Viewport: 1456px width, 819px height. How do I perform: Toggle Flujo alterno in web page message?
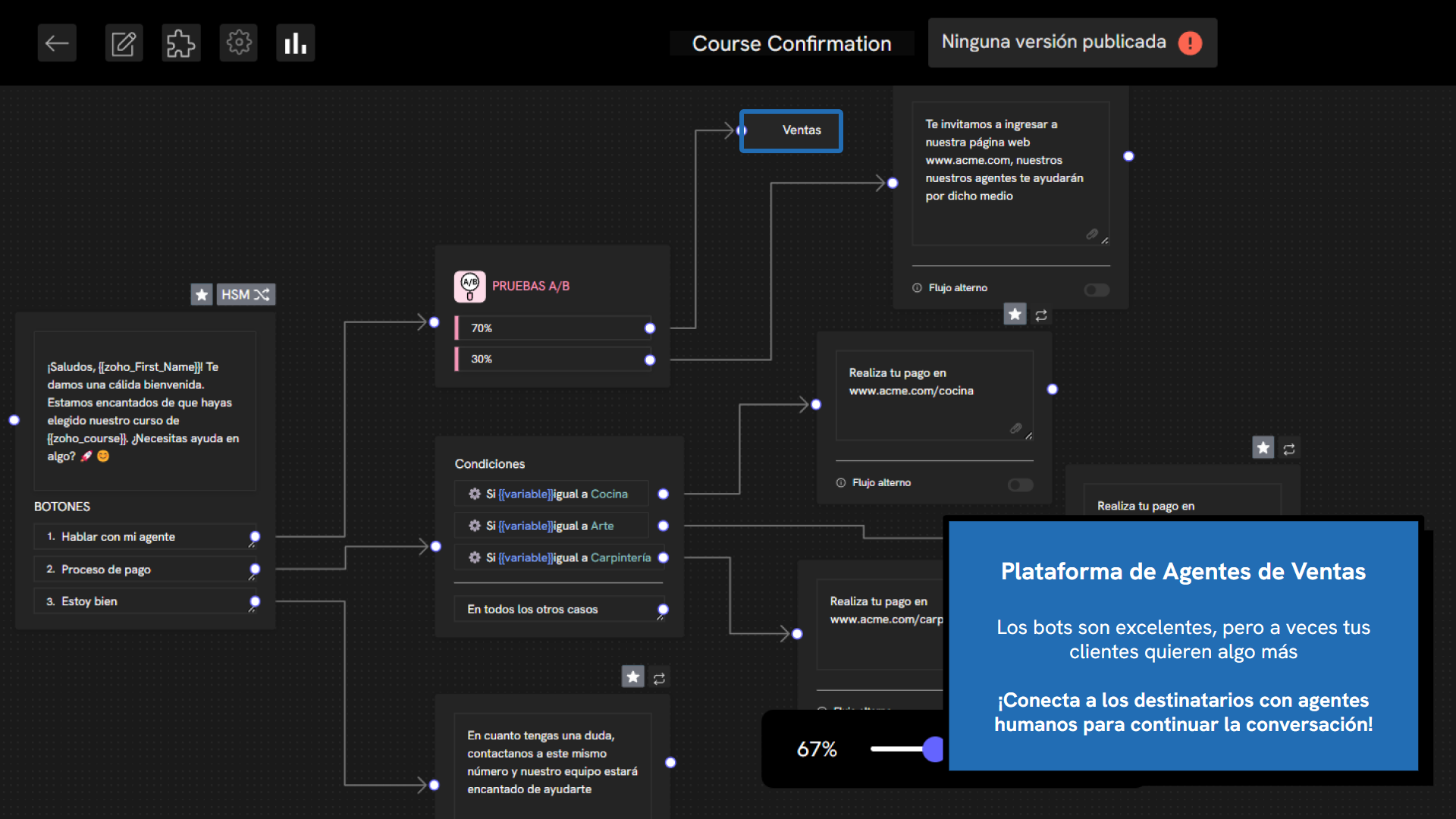[1096, 290]
